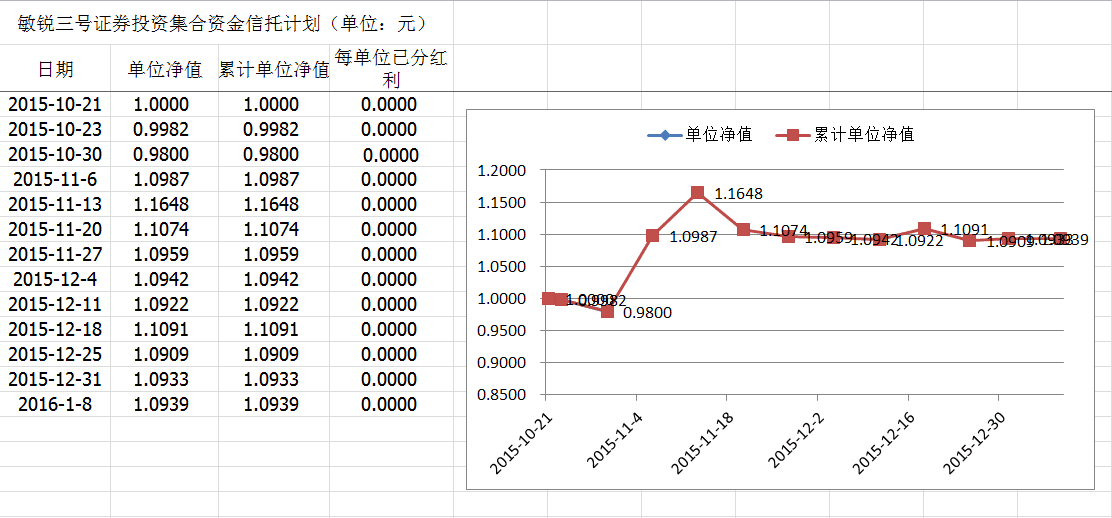Select the 累计单位净值 table header cell
This screenshot has height=518, width=1112.
[274, 69]
